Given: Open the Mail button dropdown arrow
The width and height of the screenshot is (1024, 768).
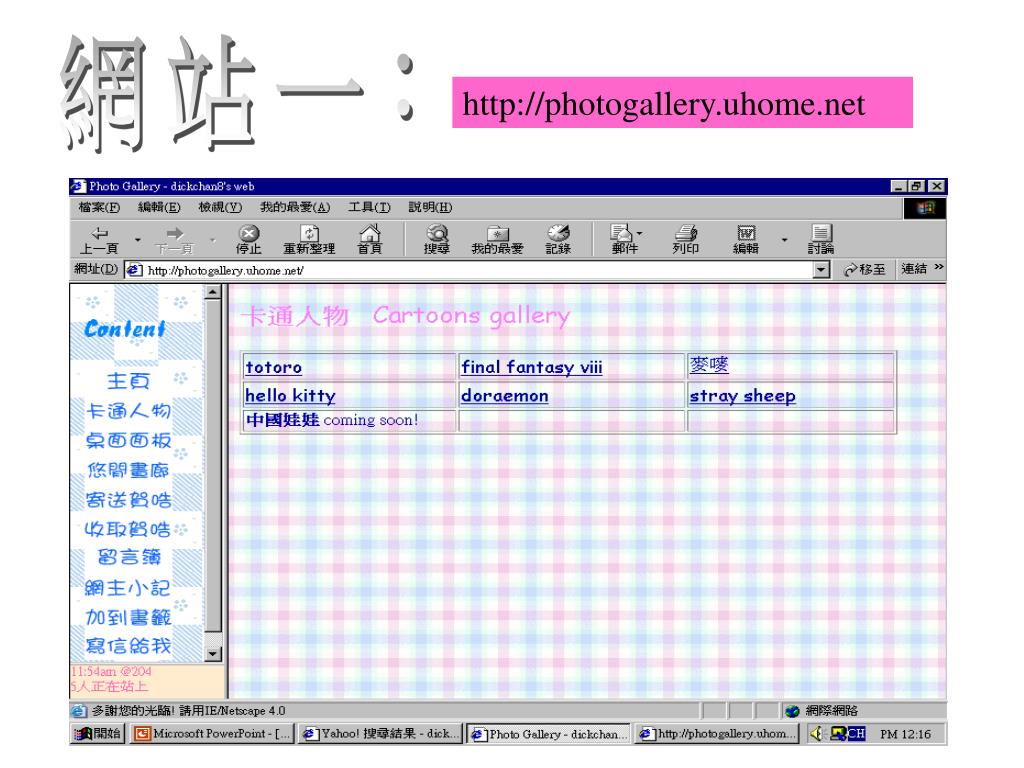Looking at the screenshot, I should pos(639,232).
